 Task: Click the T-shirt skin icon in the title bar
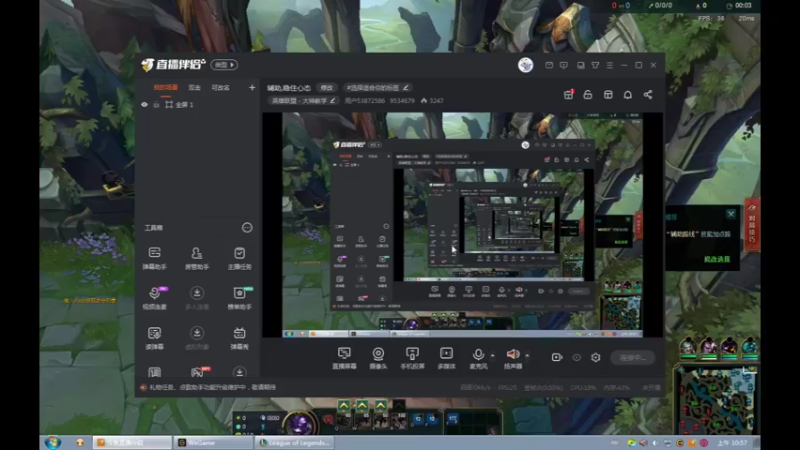click(x=595, y=65)
